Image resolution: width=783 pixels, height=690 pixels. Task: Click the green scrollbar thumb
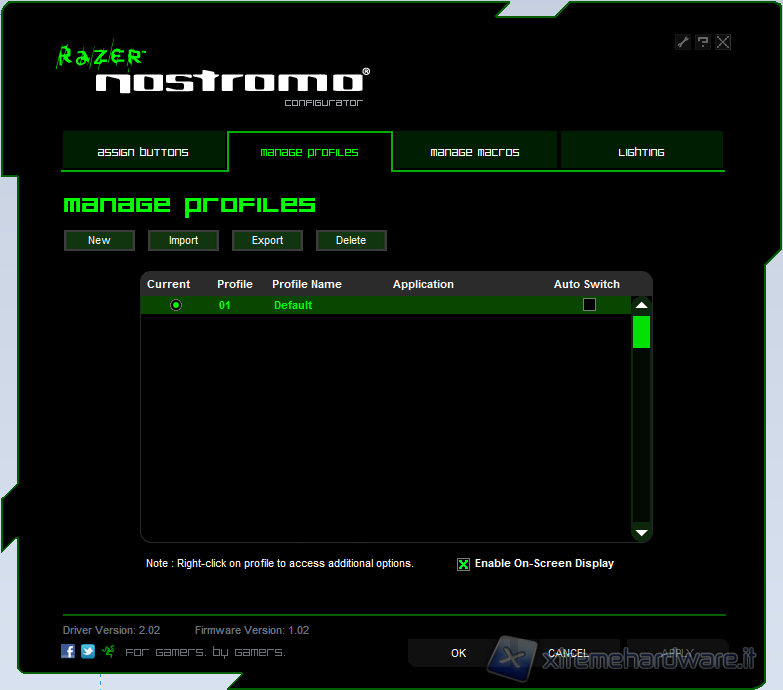click(x=641, y=331)
